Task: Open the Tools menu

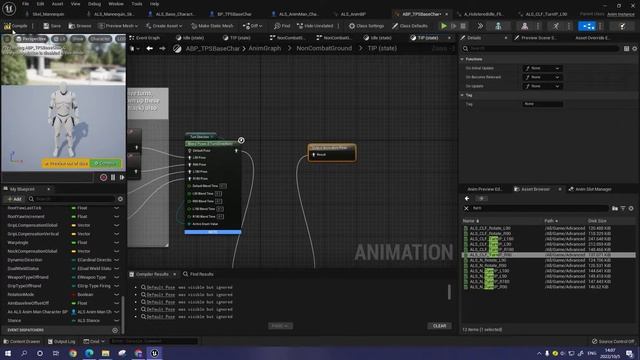Action: pyautogui.click(x=137, y=4)
